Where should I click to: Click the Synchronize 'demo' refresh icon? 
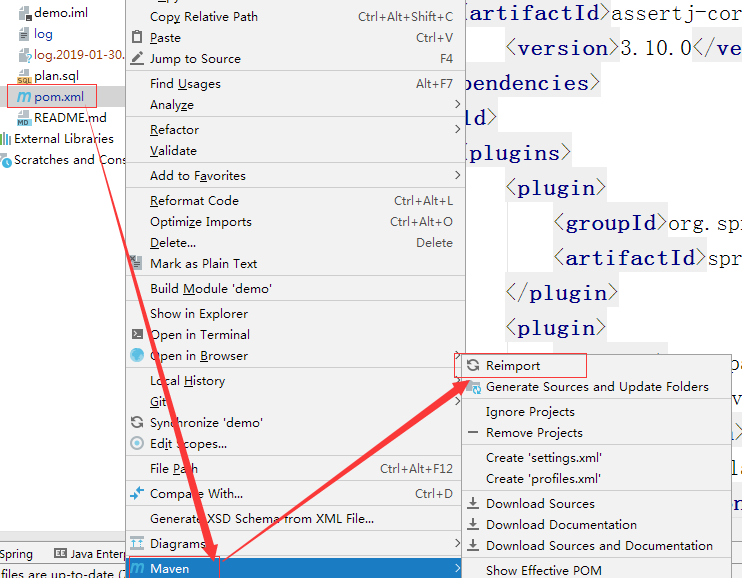(x=137, y=422)
